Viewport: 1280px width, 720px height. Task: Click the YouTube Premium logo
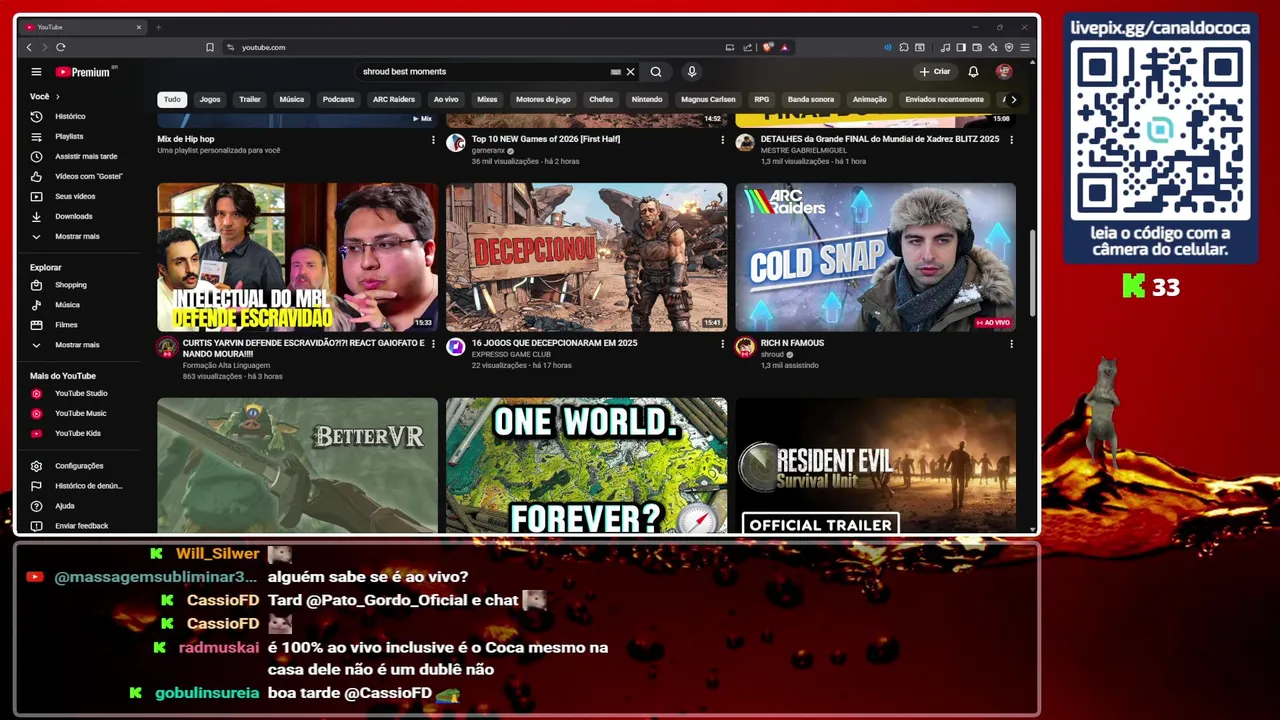point(86,72)
